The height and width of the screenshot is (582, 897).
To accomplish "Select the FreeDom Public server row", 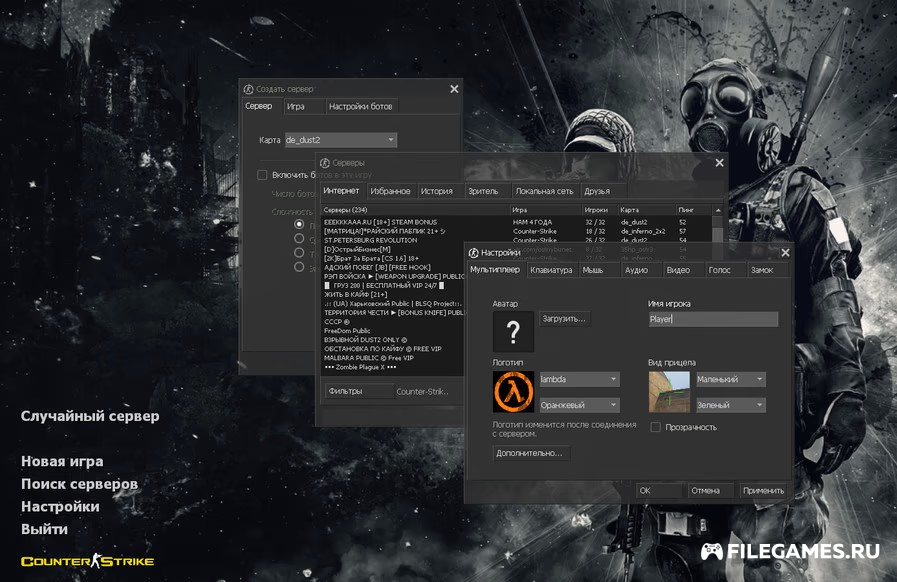I will (393, 331).
